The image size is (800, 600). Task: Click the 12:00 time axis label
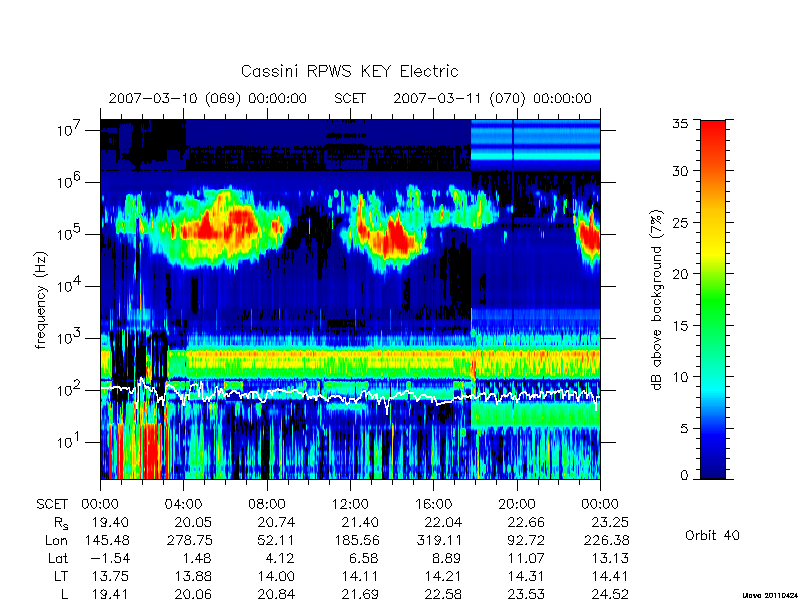[x=350, y=505]
